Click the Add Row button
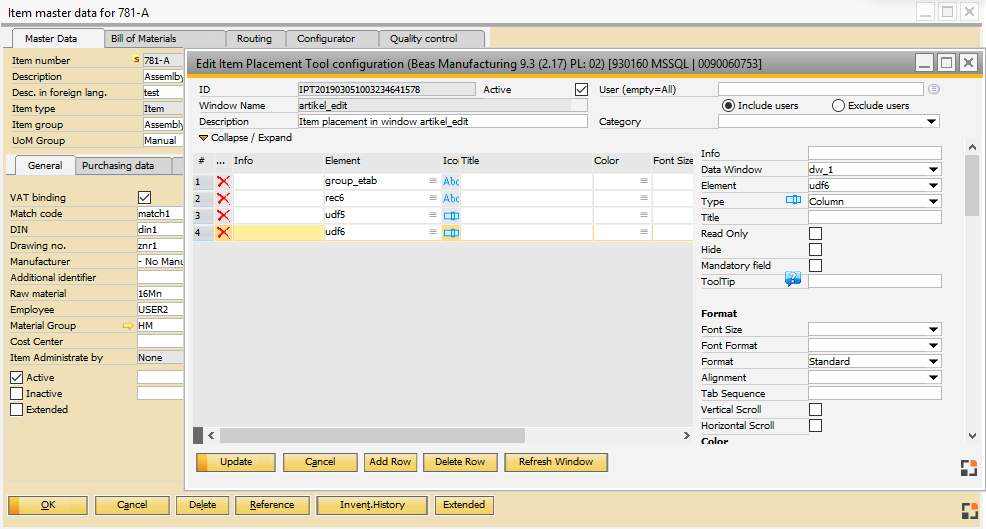The width and height of the screenshot is (986, 529). point(390,462)
